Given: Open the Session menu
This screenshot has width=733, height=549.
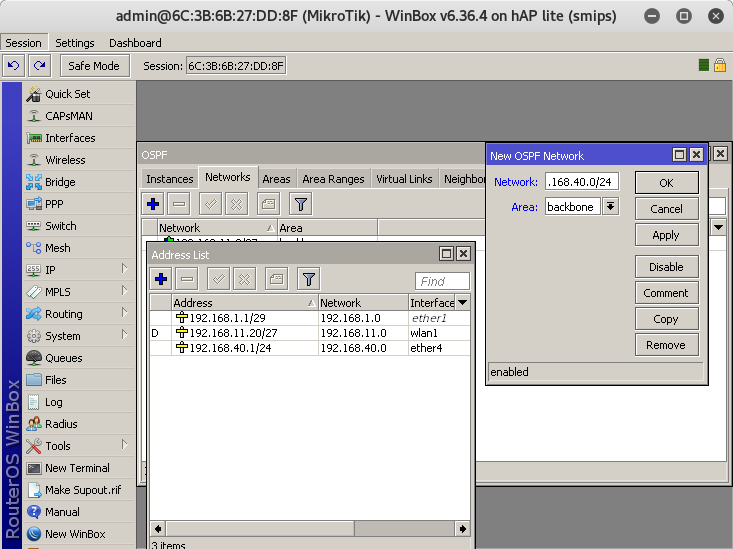Looking at the screenshot, I should click(23, 43).
